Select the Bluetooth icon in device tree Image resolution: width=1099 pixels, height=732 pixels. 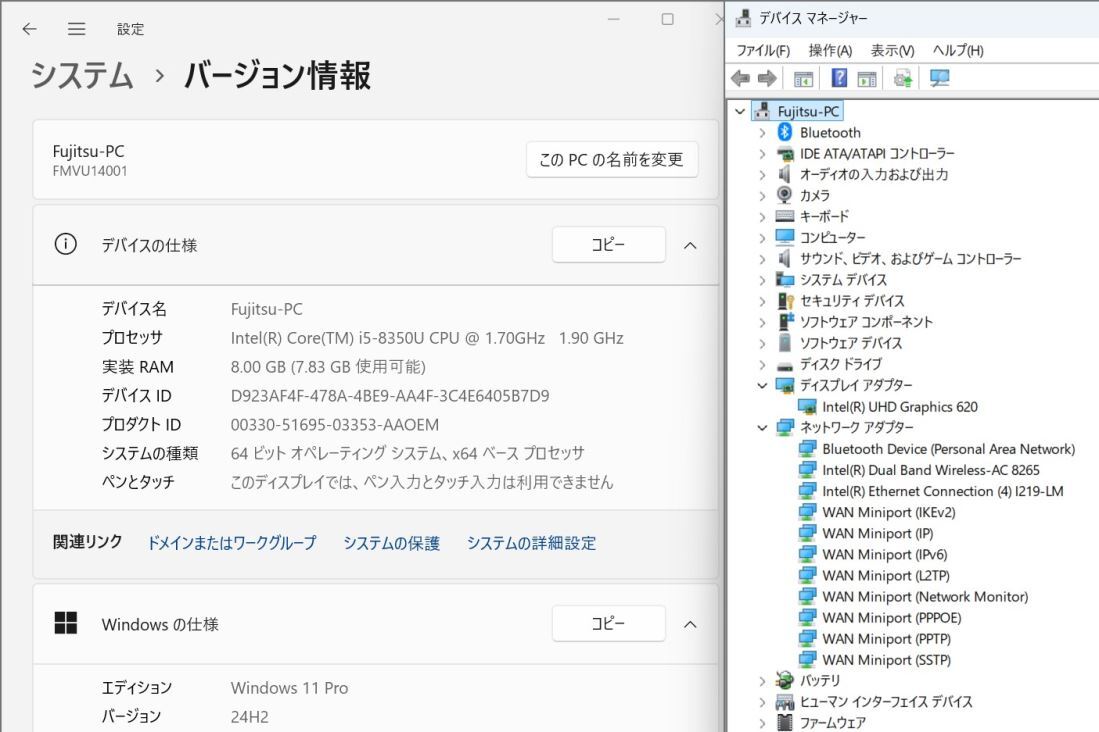[x=785, y=132]
